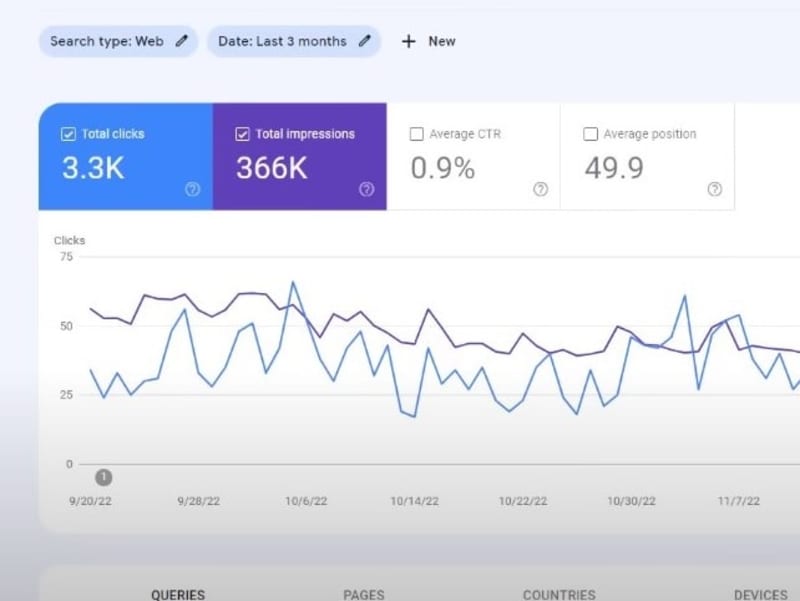
Task: Open the Search type: Web filter chip
Action: [118, 41]
